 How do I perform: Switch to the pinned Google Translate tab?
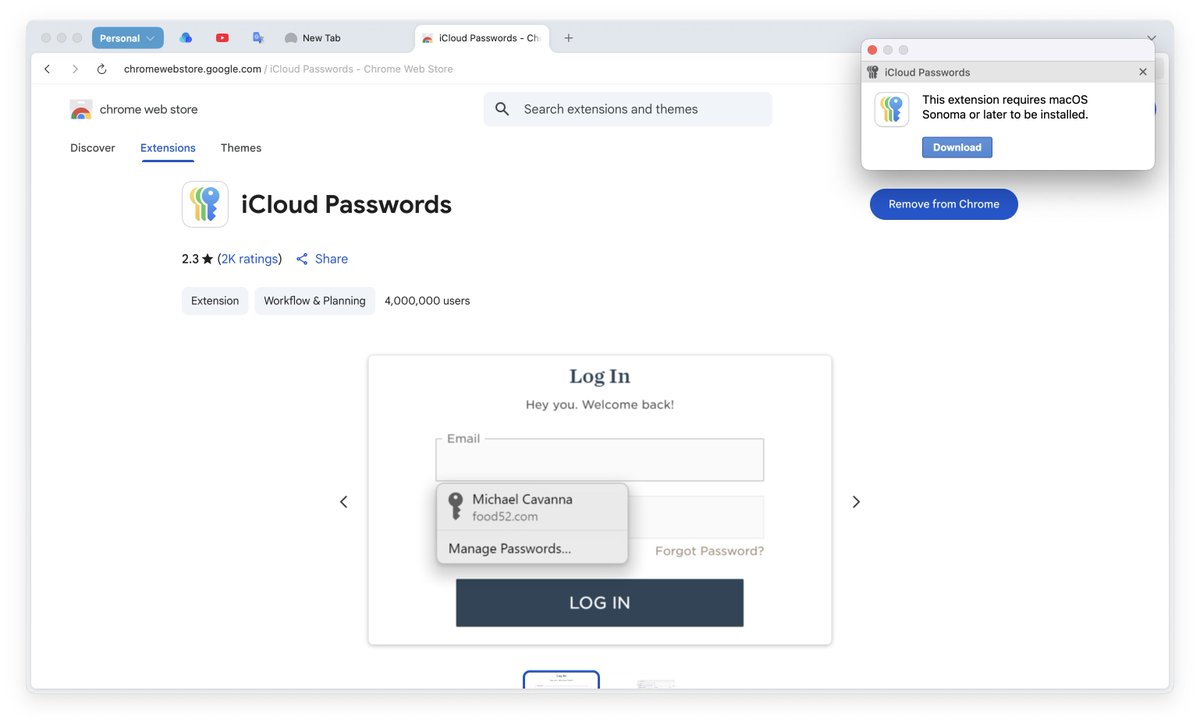[x=258, y=38]
